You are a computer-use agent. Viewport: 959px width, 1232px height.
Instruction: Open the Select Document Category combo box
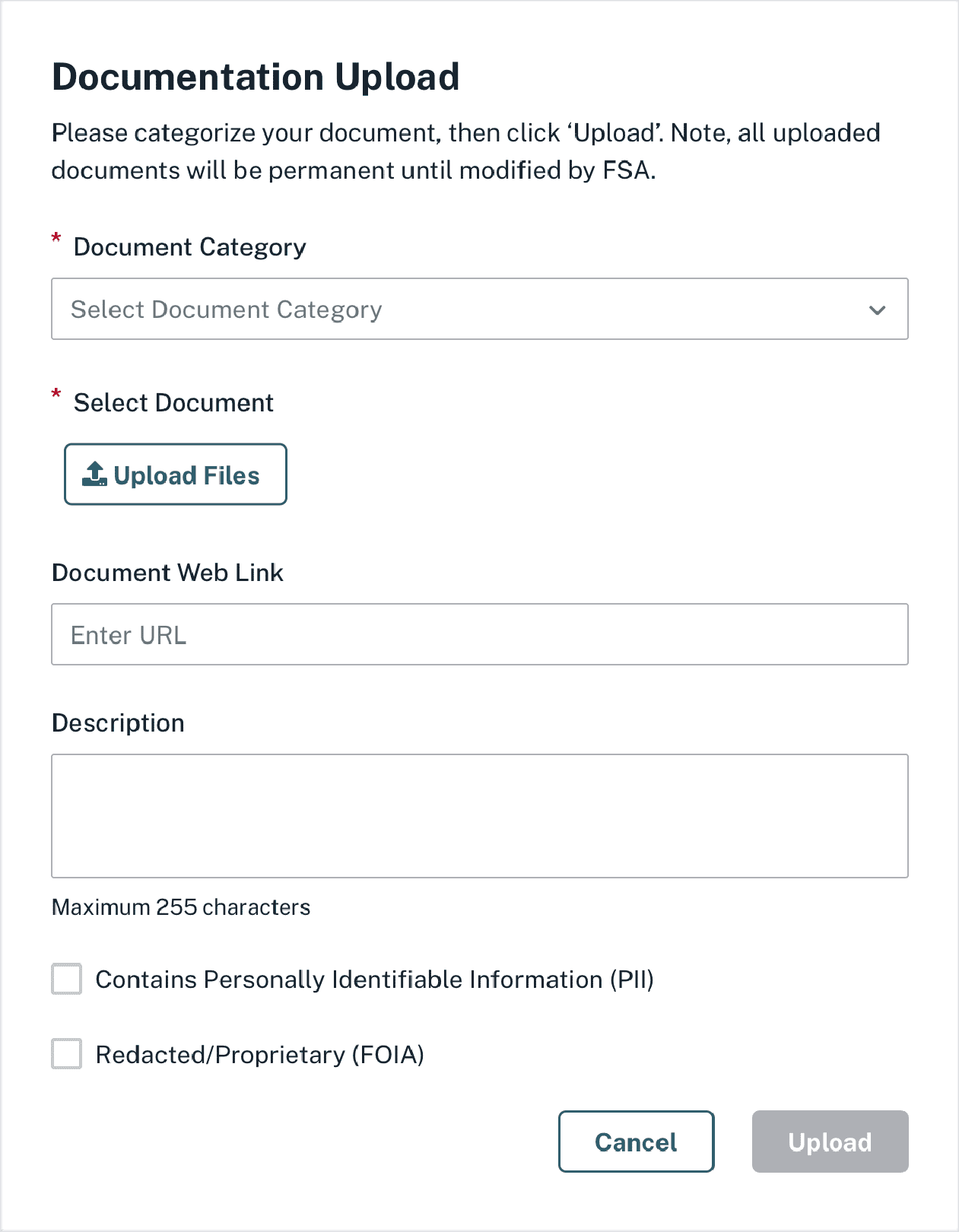pos(456,310)
